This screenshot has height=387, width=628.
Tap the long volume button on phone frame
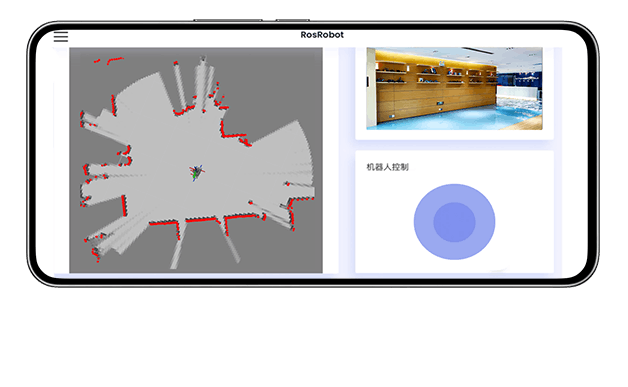click(x=228, y=20)
